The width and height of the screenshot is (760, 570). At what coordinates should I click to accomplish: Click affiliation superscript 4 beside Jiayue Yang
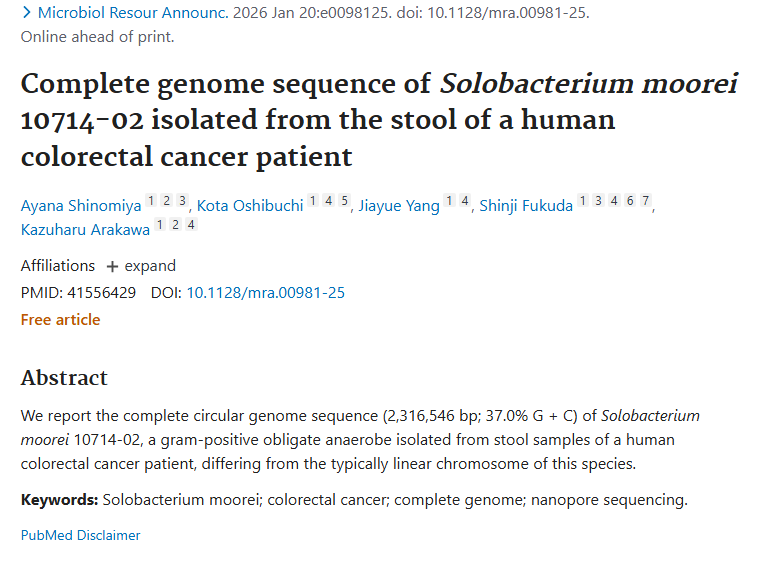coord(465,201)
